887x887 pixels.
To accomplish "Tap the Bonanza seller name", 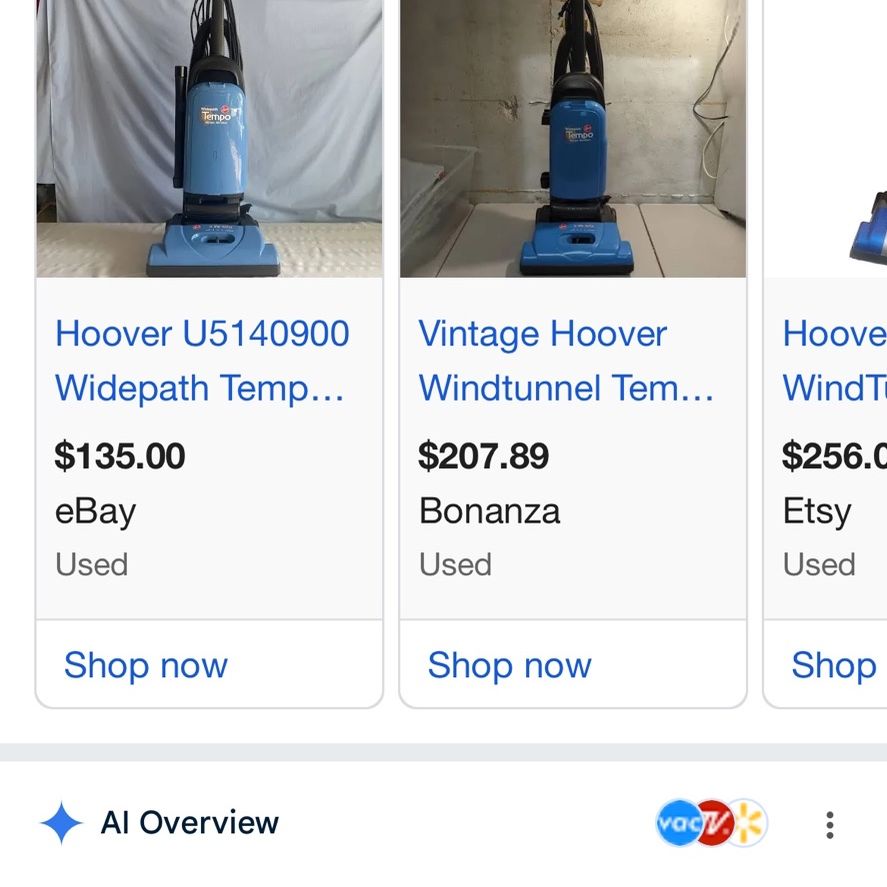I will (489, 511).
